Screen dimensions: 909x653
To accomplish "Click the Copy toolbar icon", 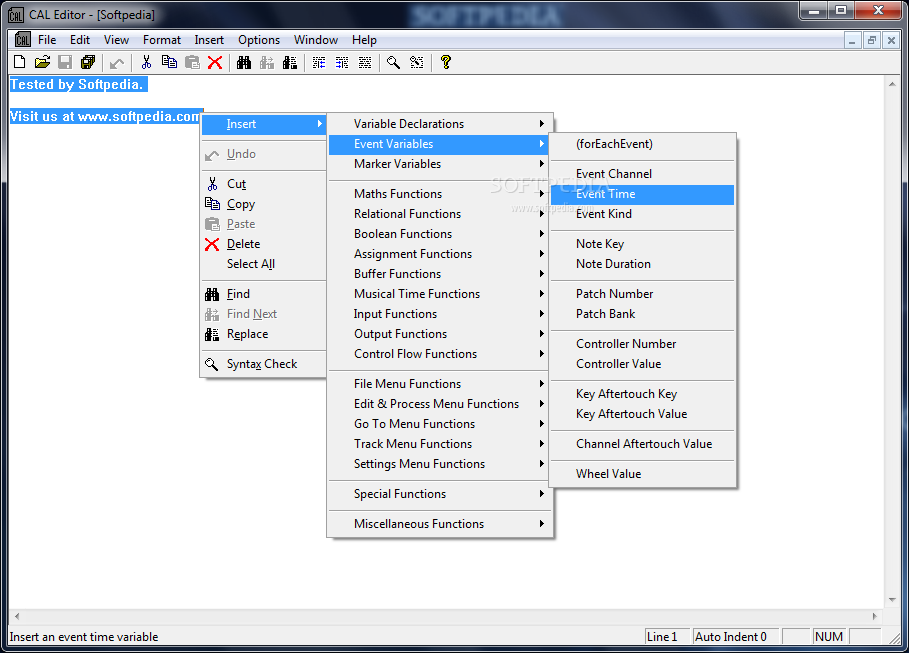I will tap(169, 62).
